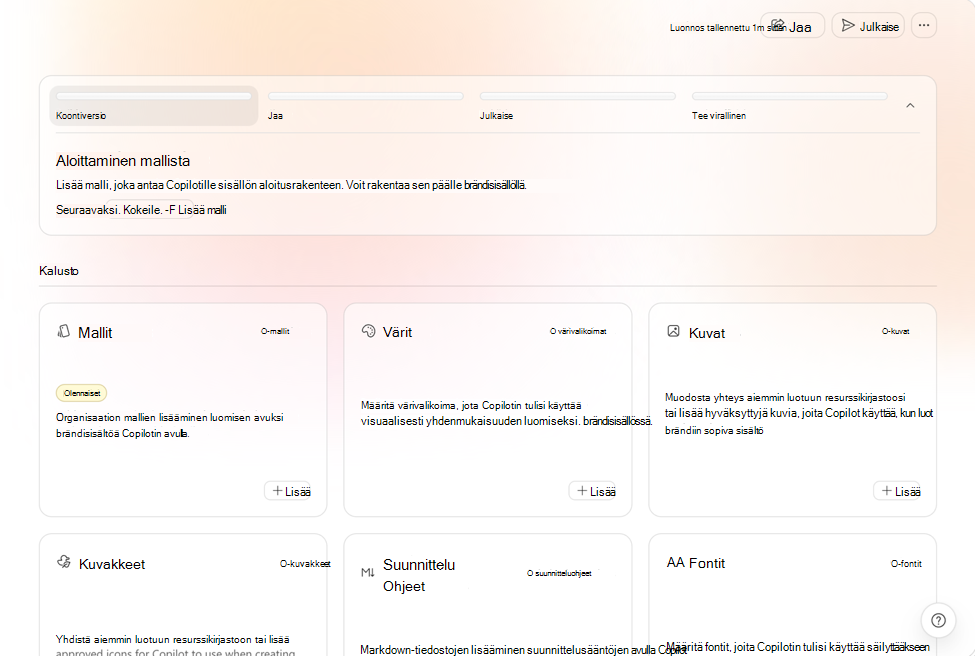Screen dimensions: 975x656
Task: Click the 'O värivalikoimat' count label
Action: point(578,331)
